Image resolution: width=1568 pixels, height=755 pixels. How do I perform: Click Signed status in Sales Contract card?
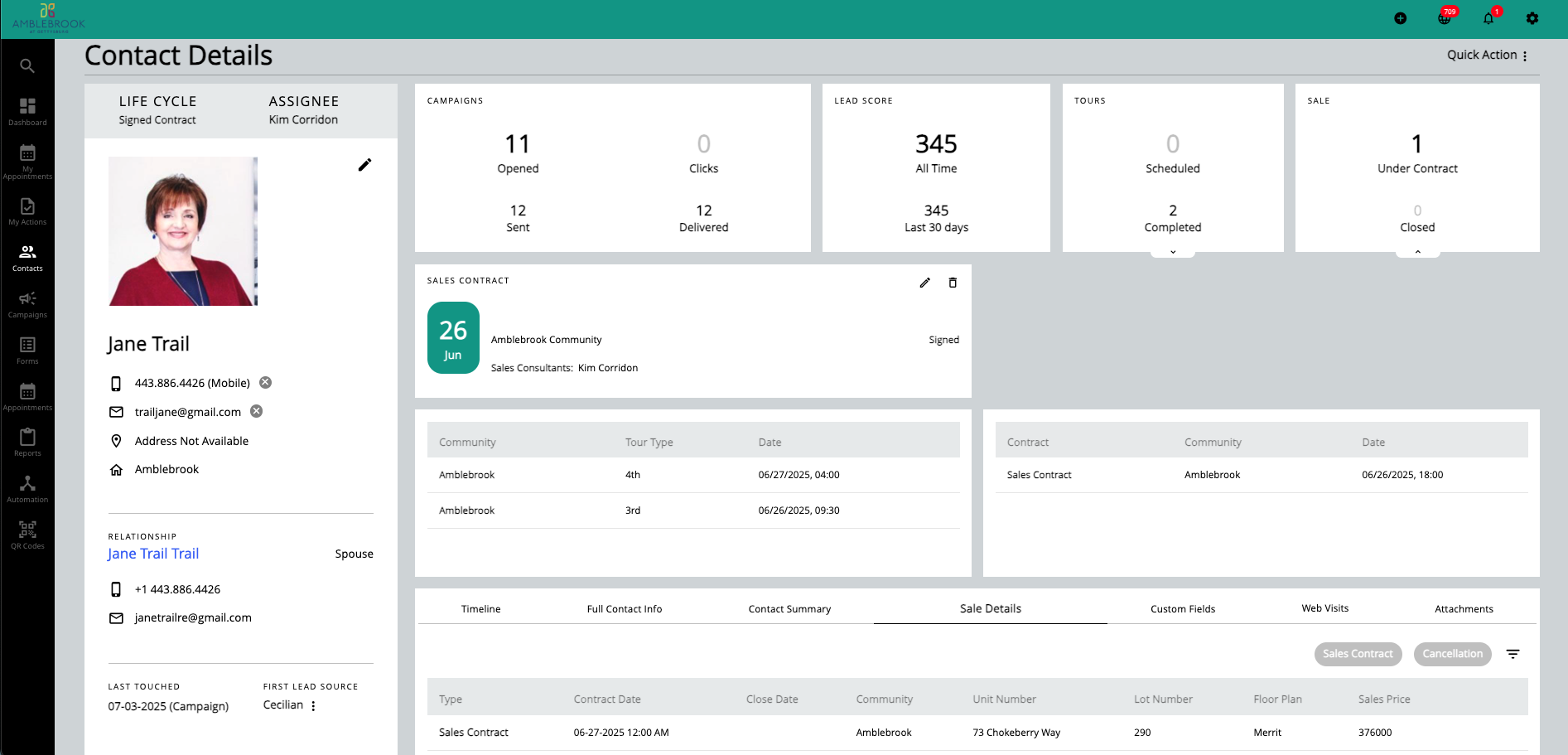943,340
